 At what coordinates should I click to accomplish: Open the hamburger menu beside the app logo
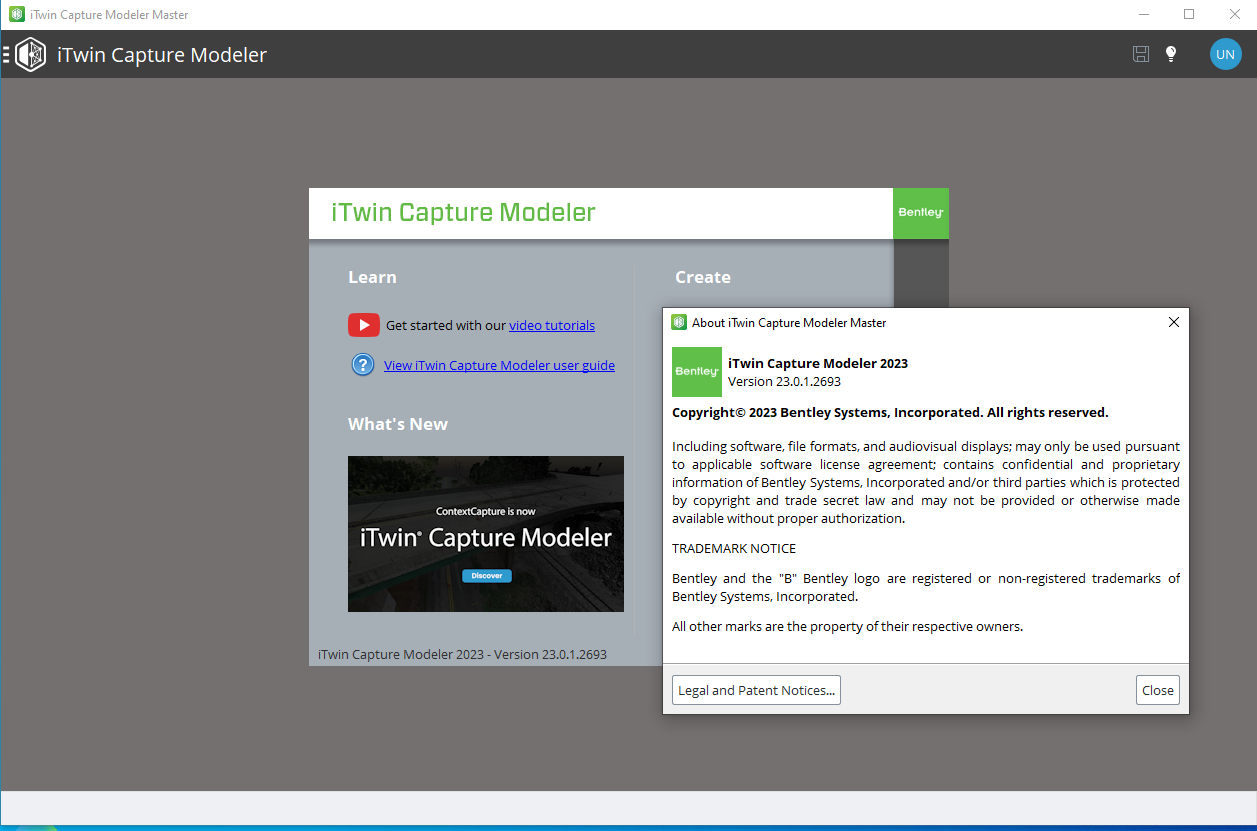[6, 54]
